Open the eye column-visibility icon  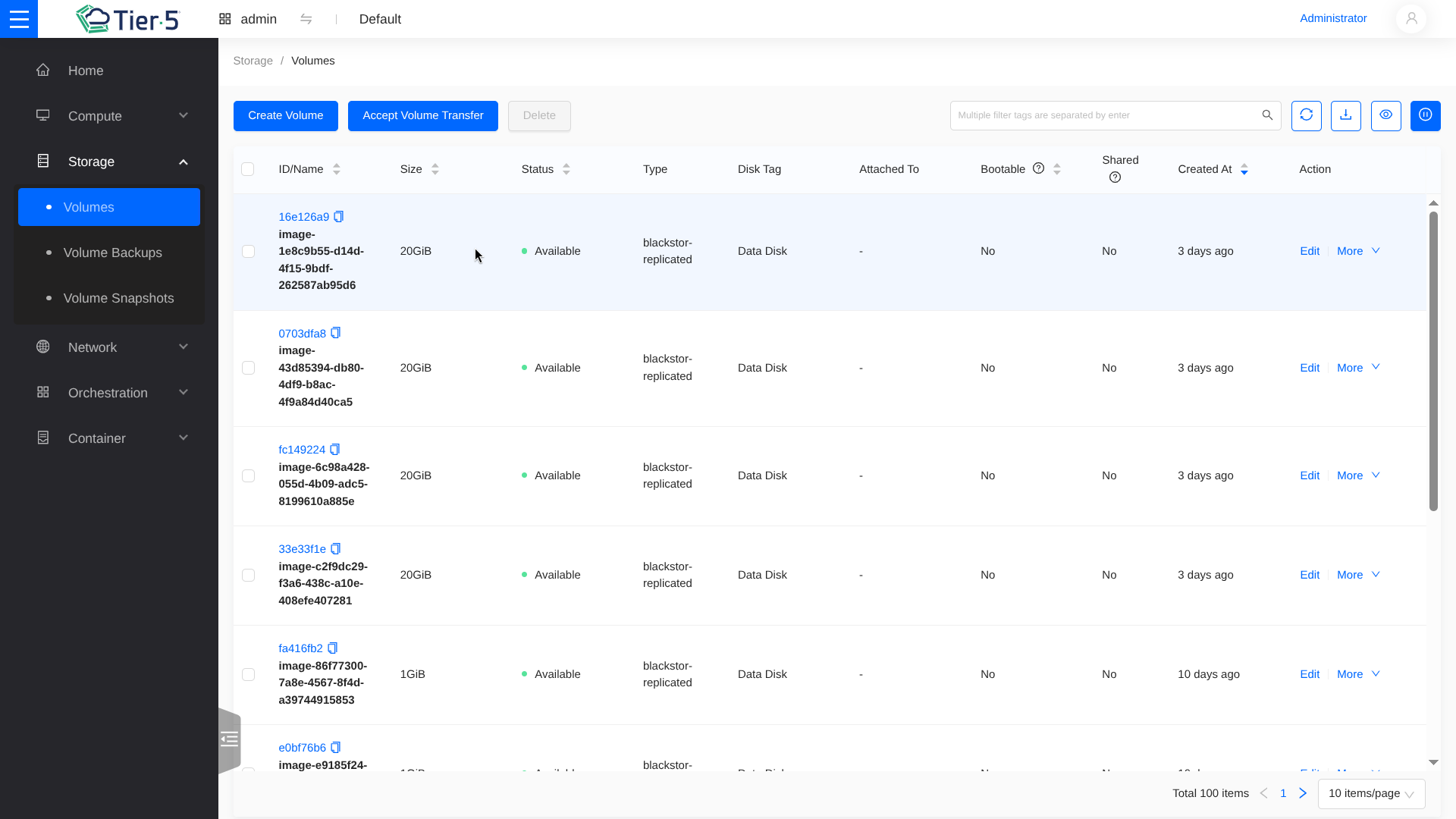tap(1385, 115)
